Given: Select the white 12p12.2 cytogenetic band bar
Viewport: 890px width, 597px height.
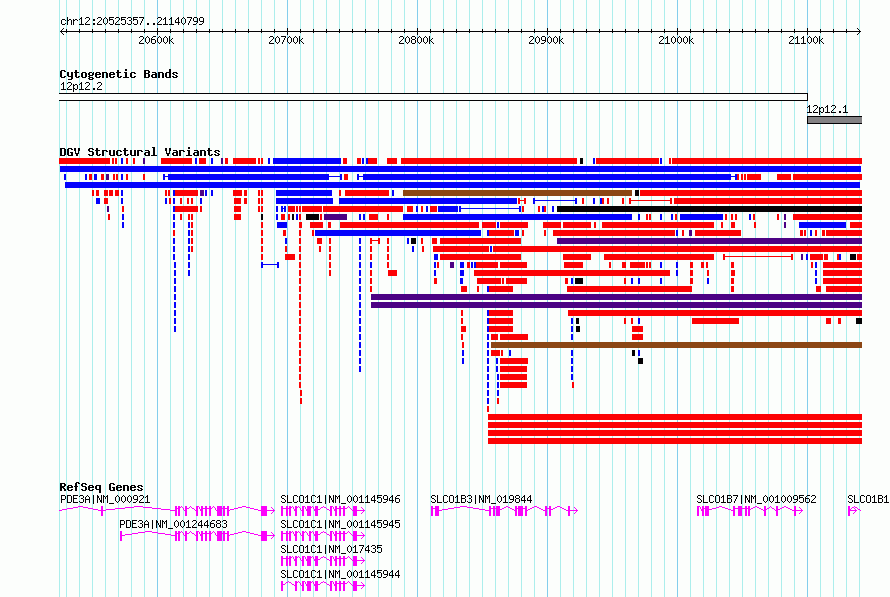Looking at the screenshot, I should (433, 97).
